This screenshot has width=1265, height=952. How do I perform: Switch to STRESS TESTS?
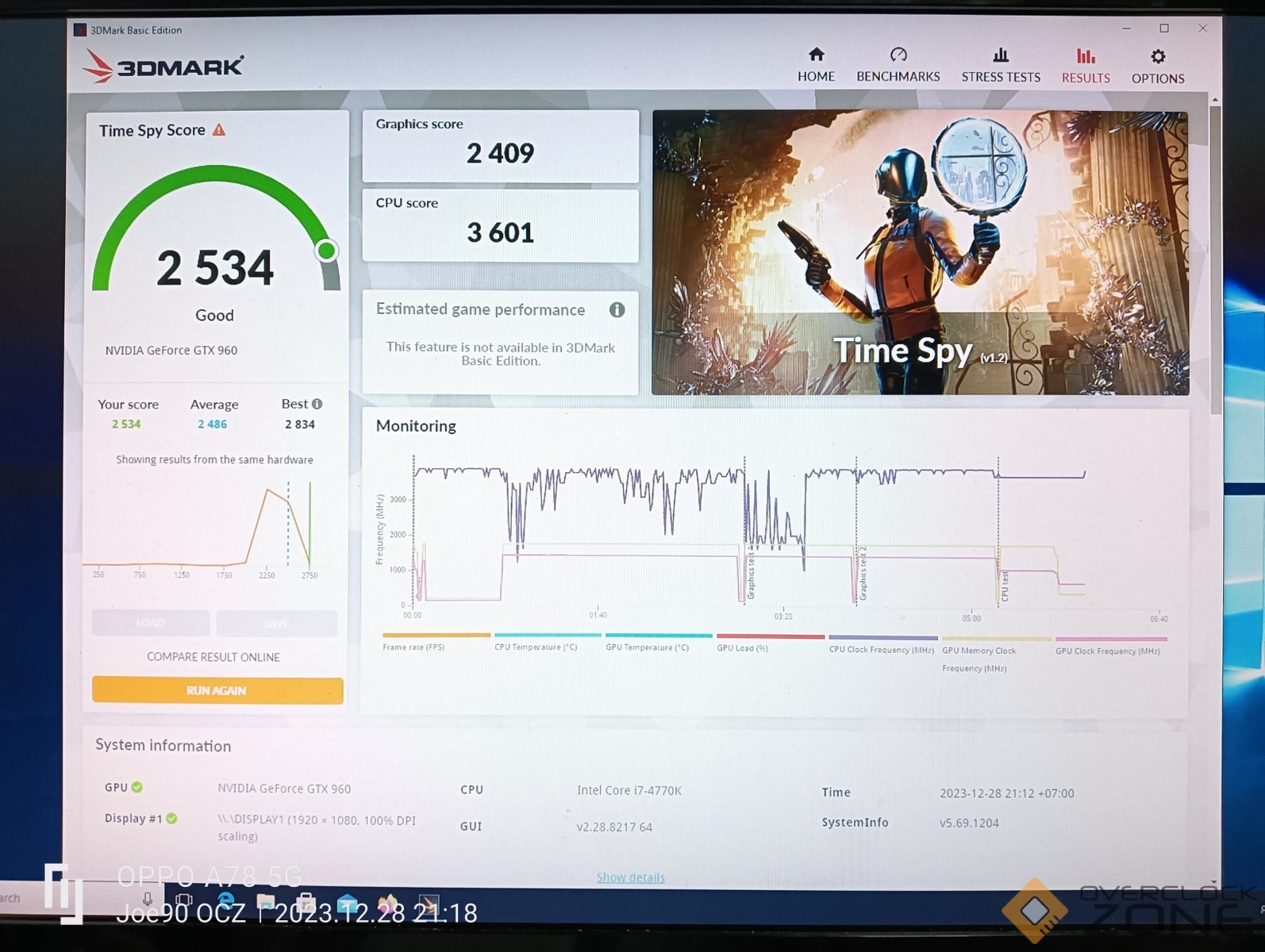(1001, 66)
